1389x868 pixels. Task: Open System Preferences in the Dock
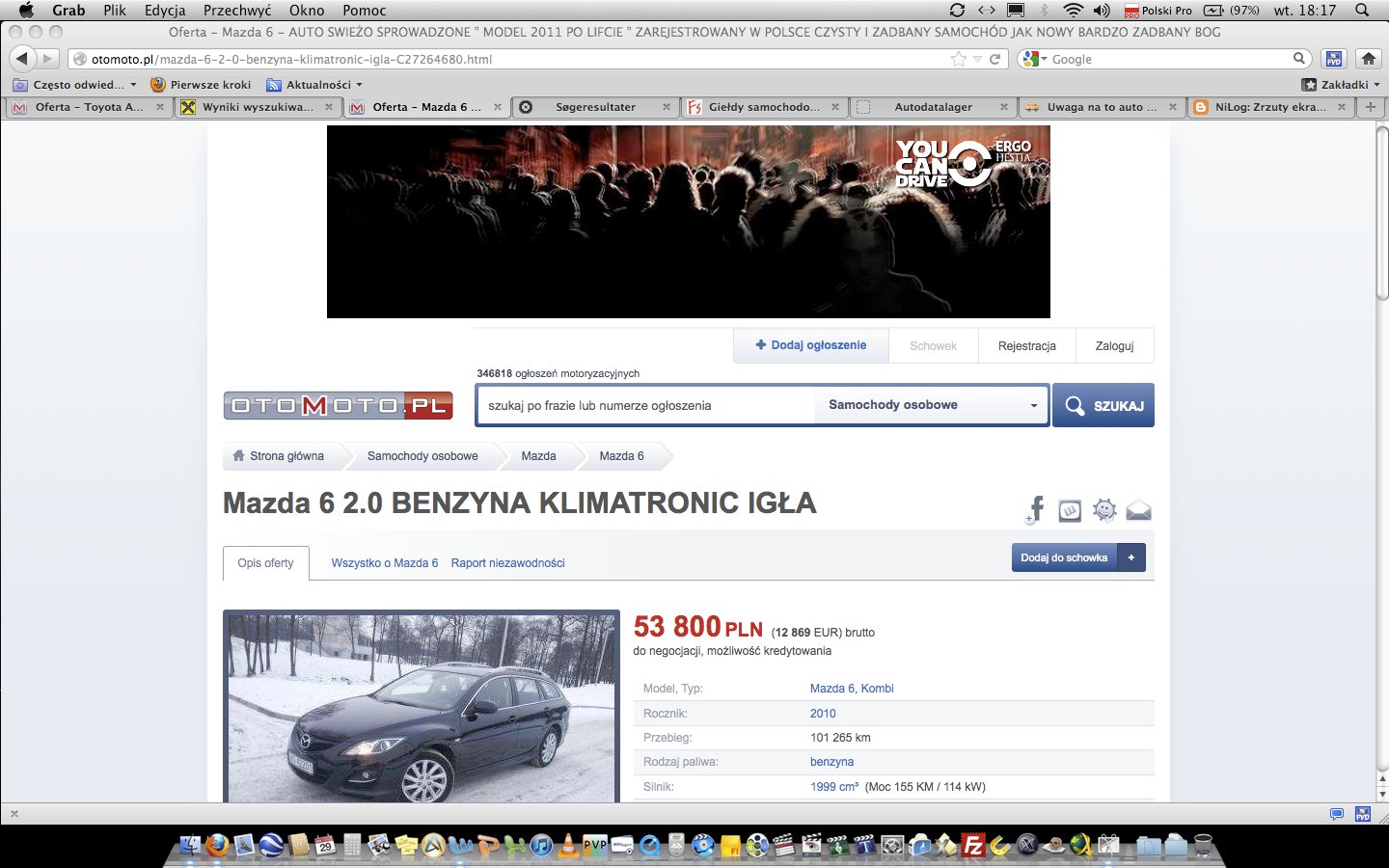point(893,845)
